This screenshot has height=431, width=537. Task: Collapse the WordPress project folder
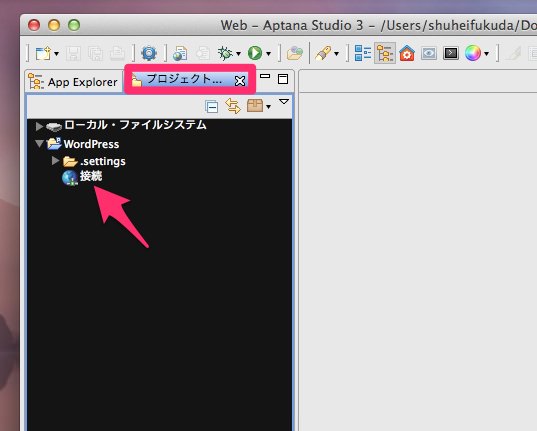coord(39,143)
